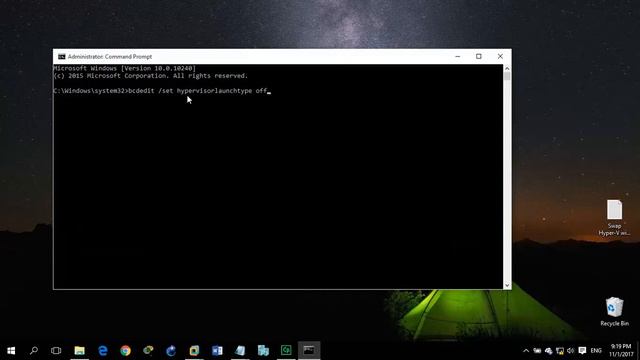The height and width of the screenshot is (360, 640).
Task: Select the Swap Hyper-V desktop file
Action: coord(614,217)
